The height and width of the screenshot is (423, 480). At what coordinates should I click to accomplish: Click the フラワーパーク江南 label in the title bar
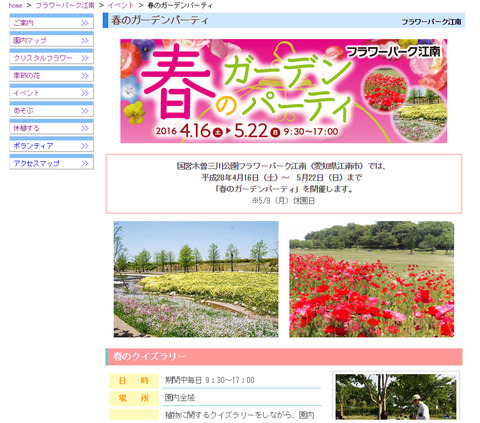(x=431, y=22)
